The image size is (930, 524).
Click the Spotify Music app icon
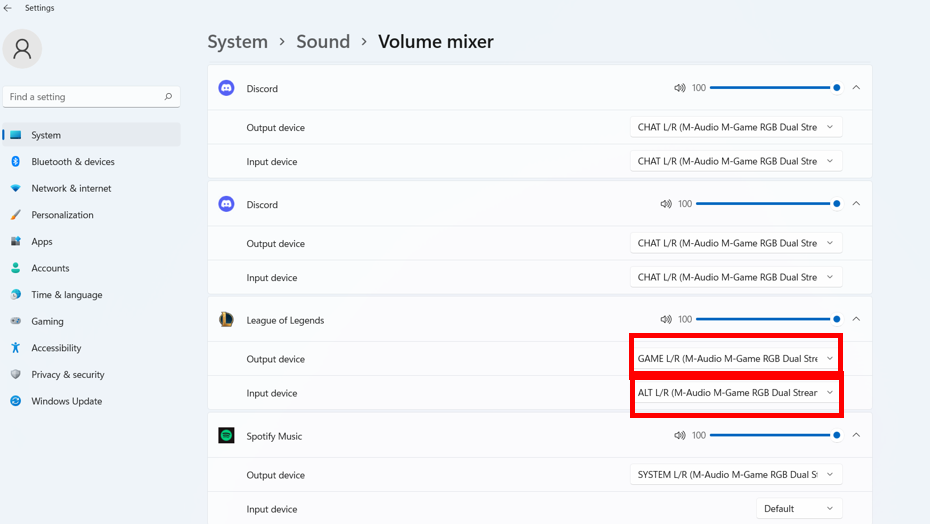click(x=226, y=435)
